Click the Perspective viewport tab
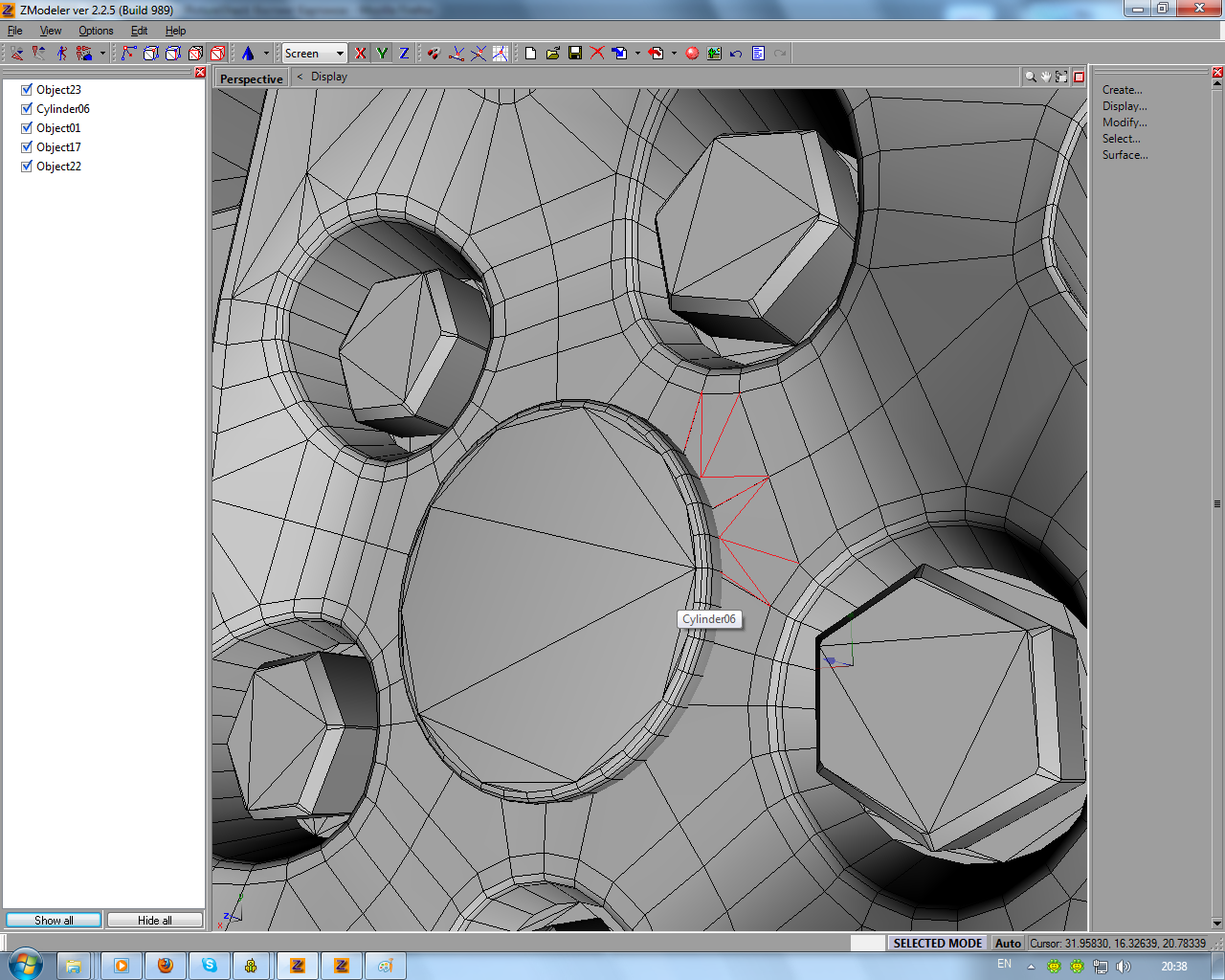 click(x=252, y=78)
